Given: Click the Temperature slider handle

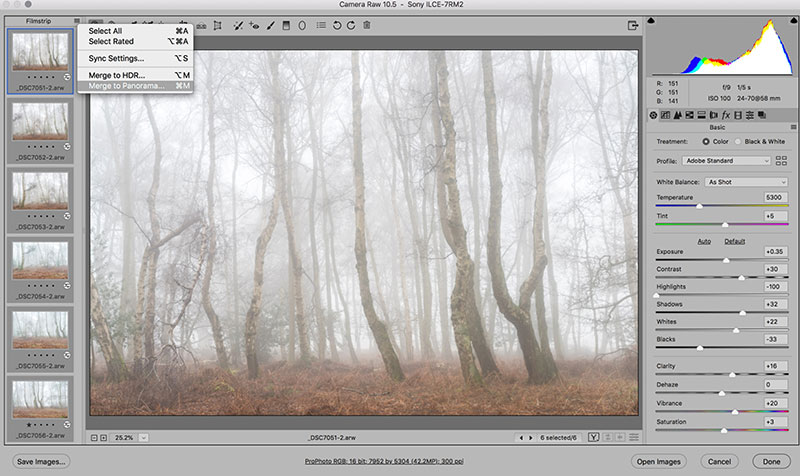Looking at the screenshot, I should pyautogui.click(x=699, y=206).
